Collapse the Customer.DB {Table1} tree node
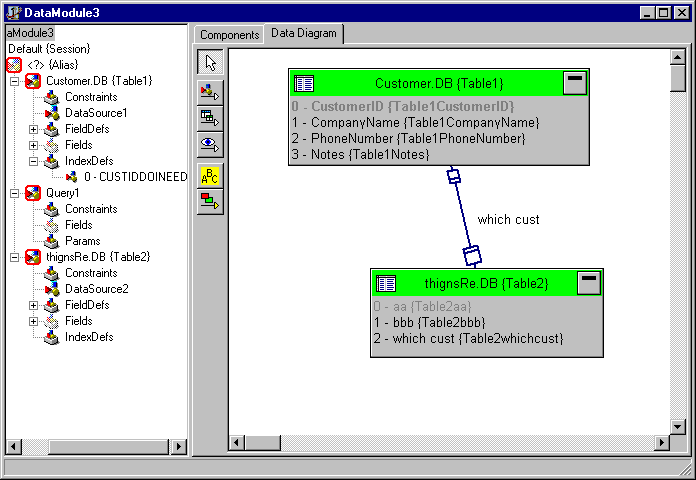Image resolution: width=696 pixels, height=480 pixels. point(14,81)
